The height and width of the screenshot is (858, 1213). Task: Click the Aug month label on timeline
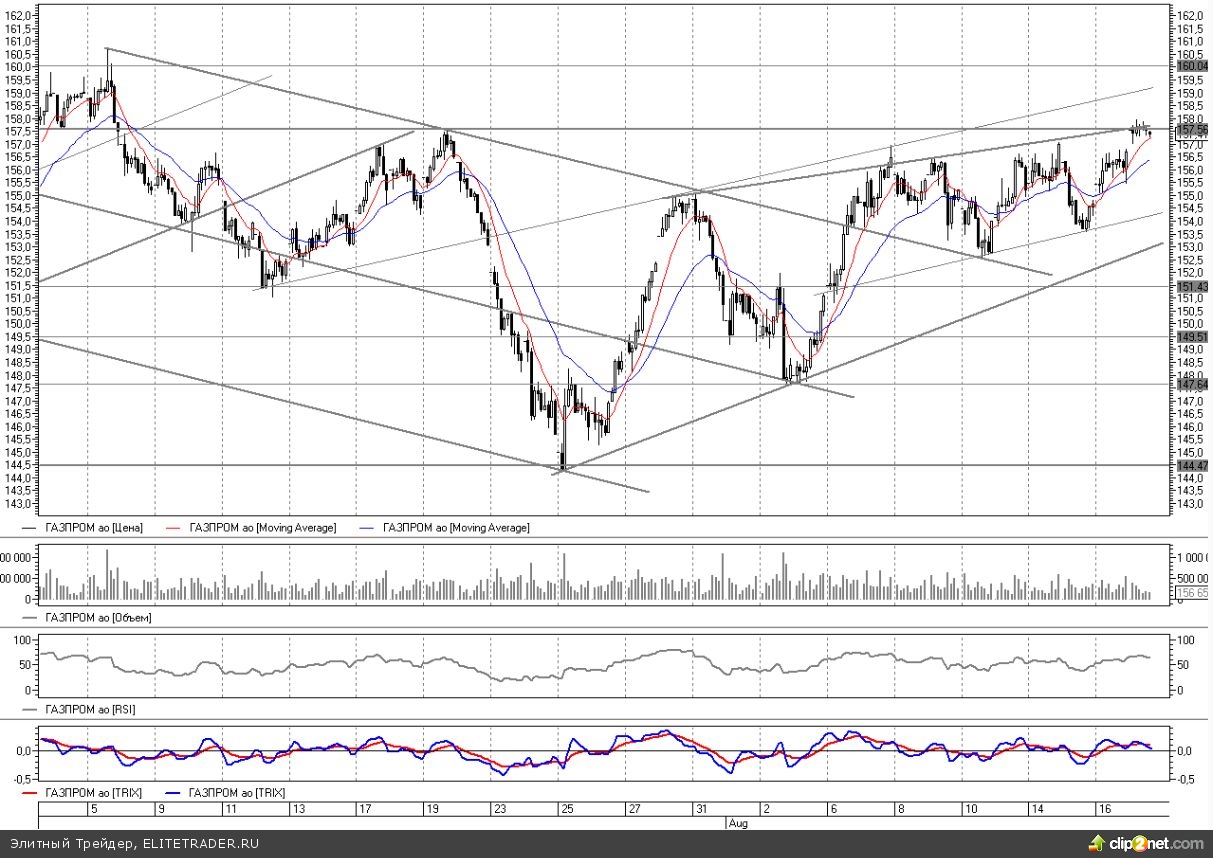click(x=736, y=823)
